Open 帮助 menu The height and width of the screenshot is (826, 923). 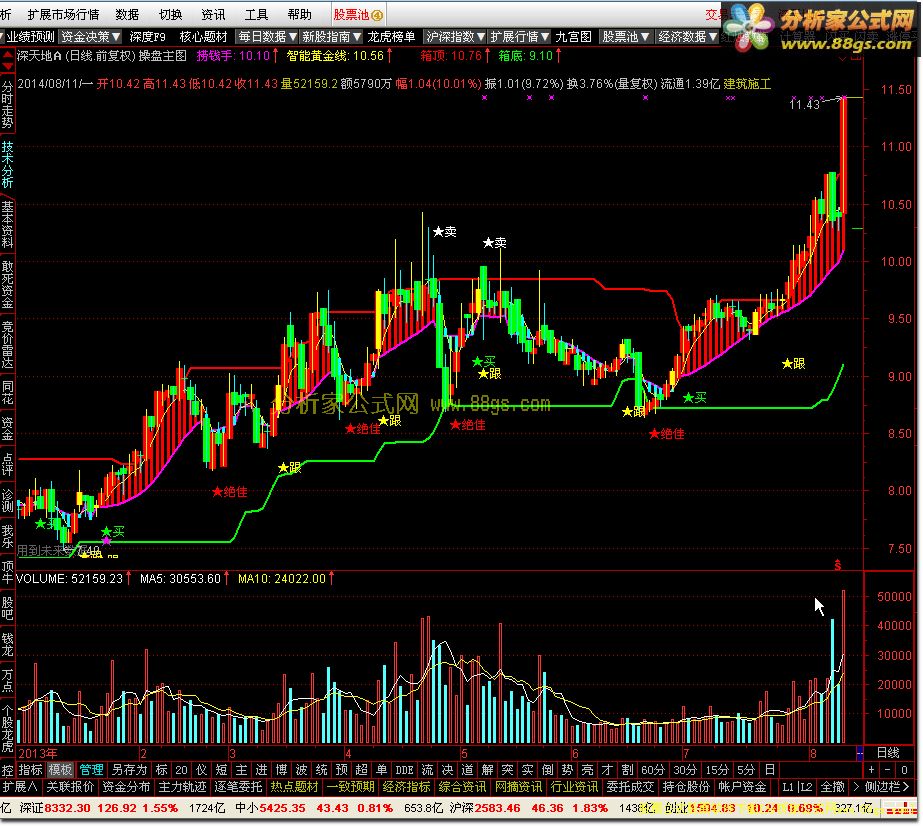point(300,15)
